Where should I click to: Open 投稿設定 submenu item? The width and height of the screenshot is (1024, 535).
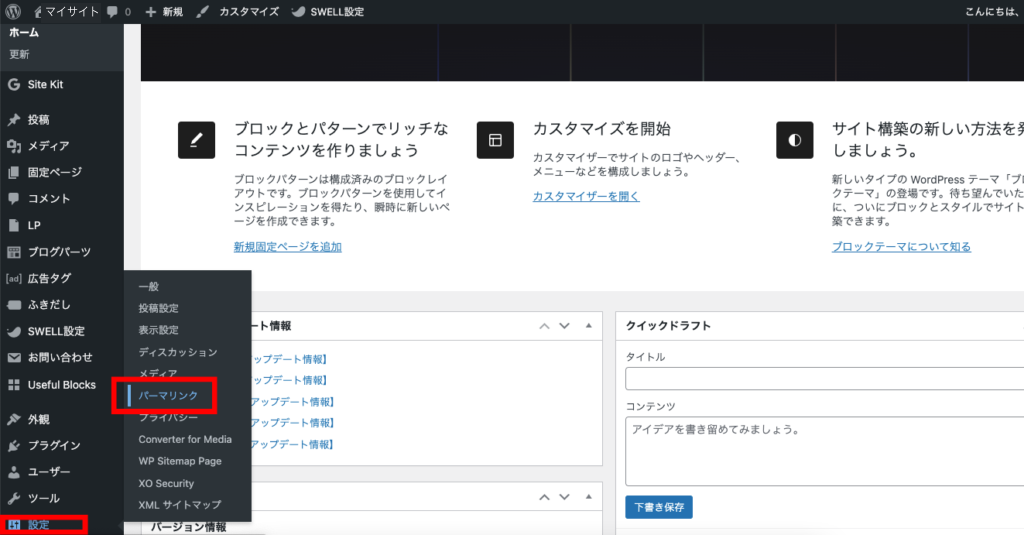[158, 308]
